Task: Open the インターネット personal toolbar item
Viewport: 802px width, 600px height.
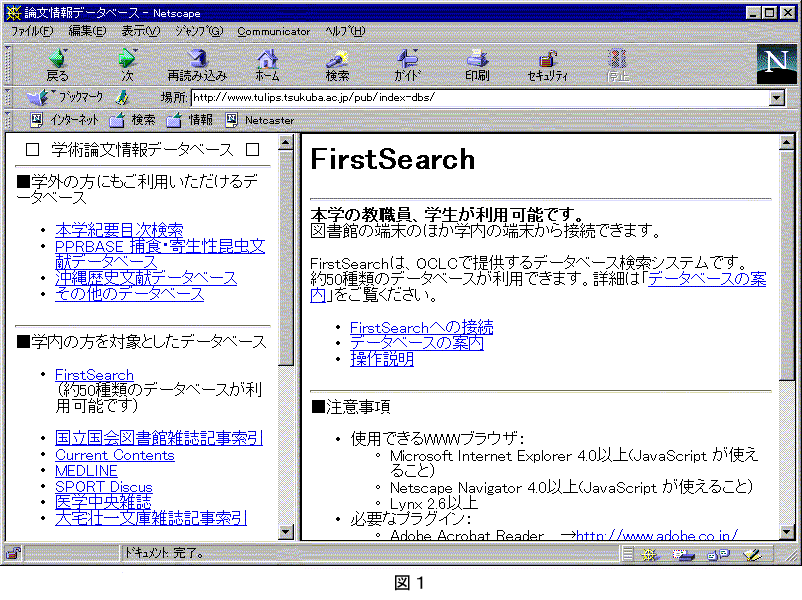Action: pos(64,120)
